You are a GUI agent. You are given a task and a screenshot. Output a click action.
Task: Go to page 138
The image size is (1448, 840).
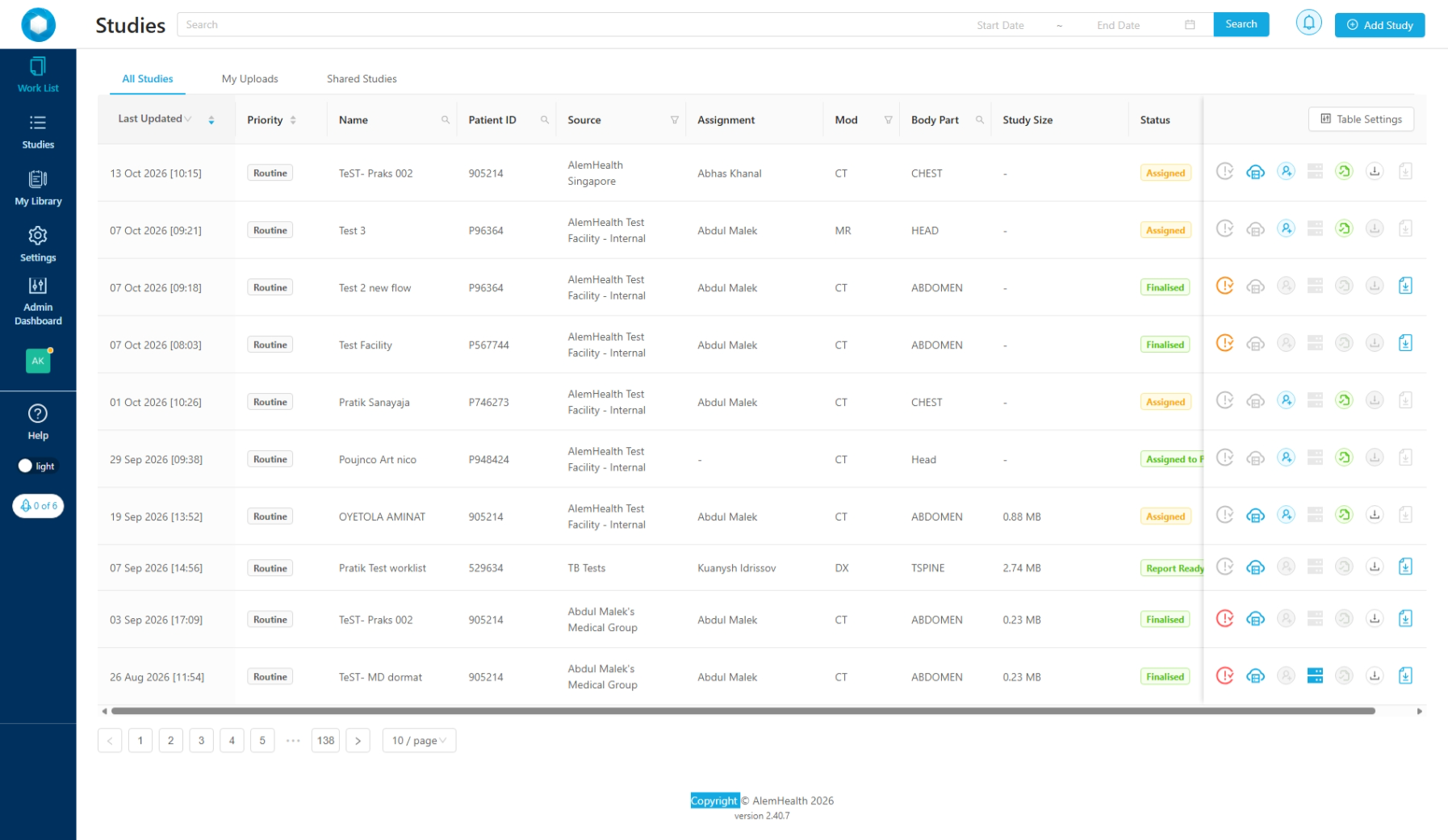[x=325, y=740]
